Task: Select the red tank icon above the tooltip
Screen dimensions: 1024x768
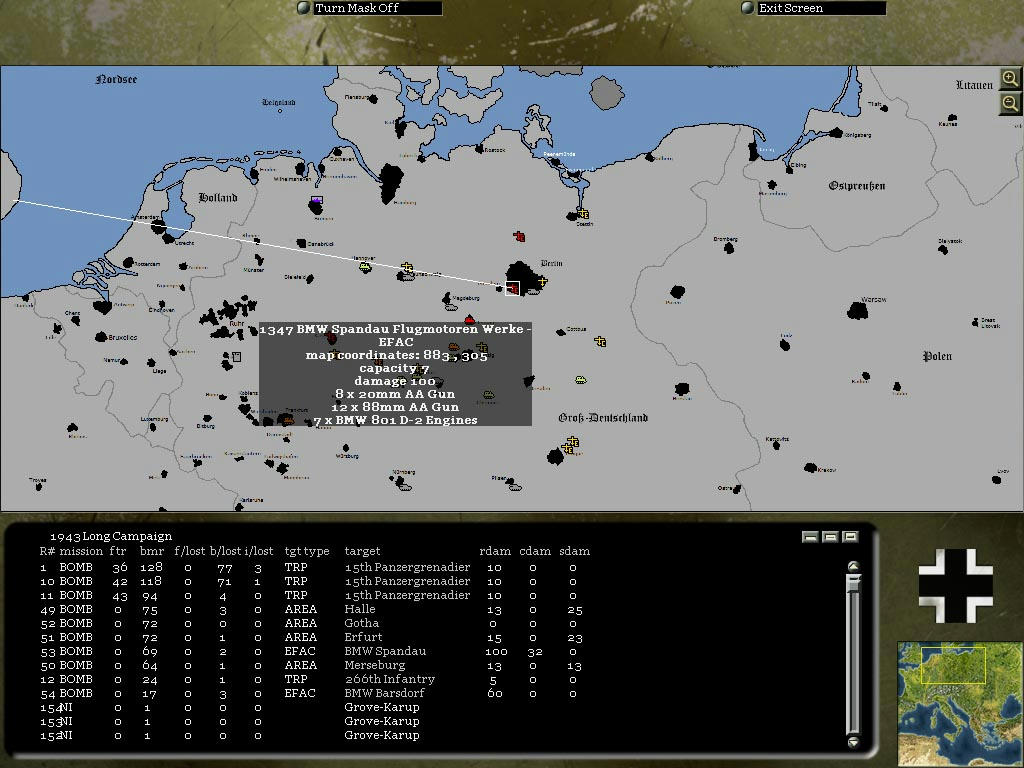Action: [x=469, y=319]
